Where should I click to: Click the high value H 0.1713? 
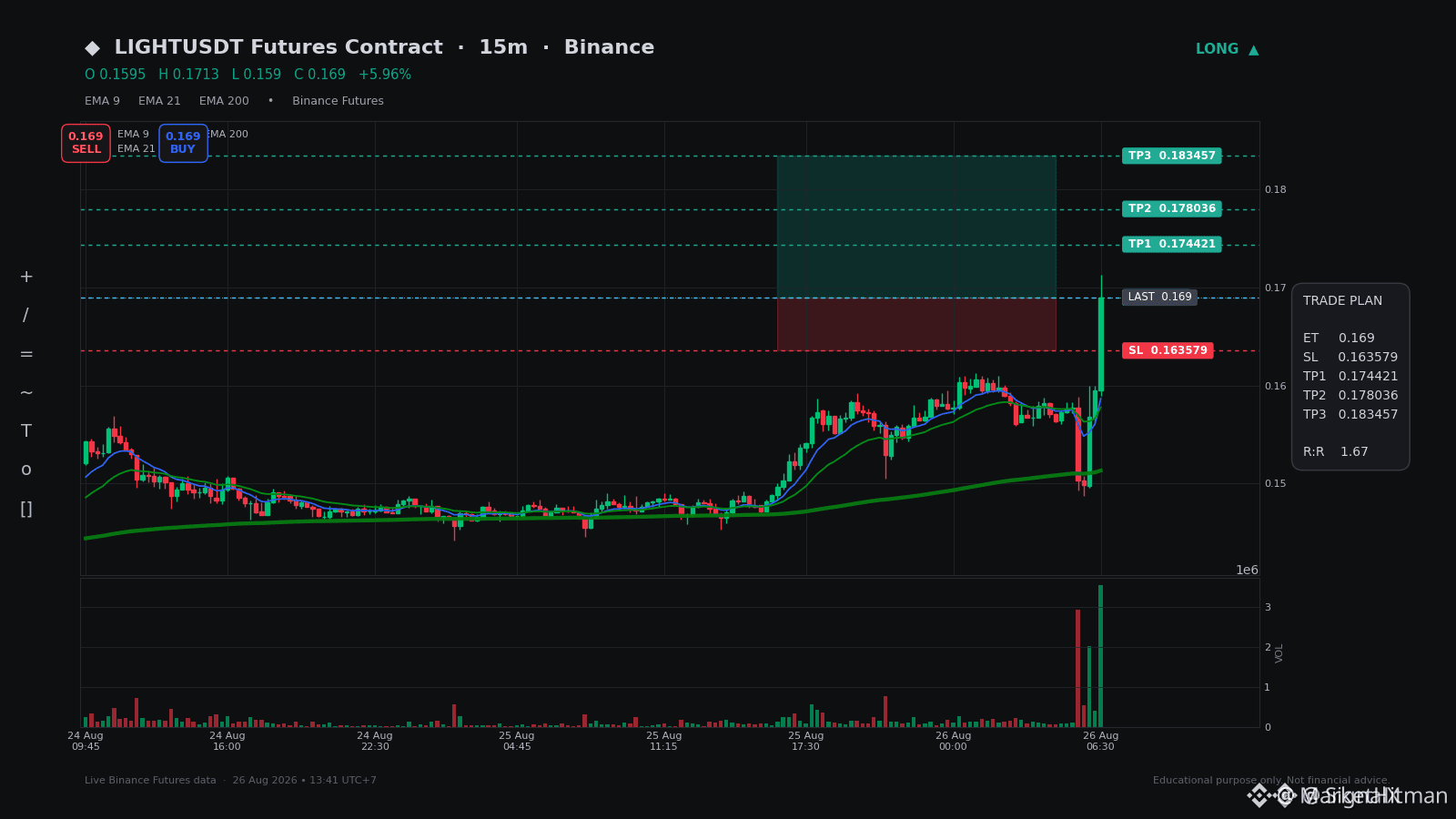pyautogui.click(x=188, y=75)
